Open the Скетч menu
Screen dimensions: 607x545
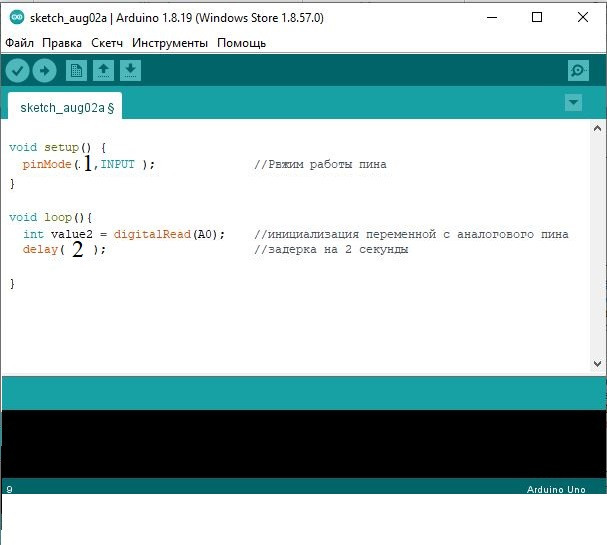[107, 43]
